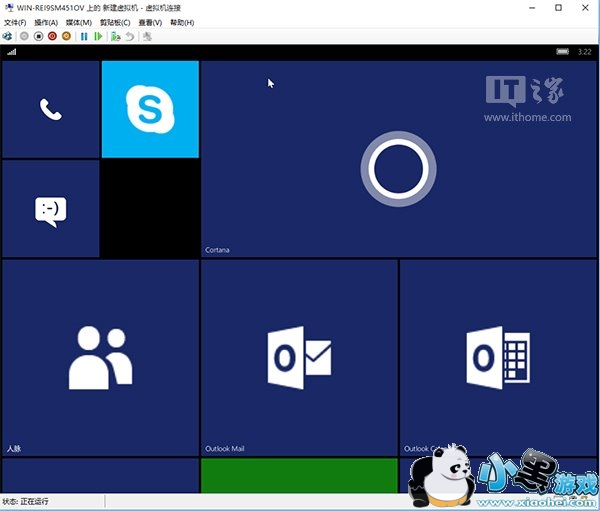Open the 操作(A) menu

click(46, 22)
